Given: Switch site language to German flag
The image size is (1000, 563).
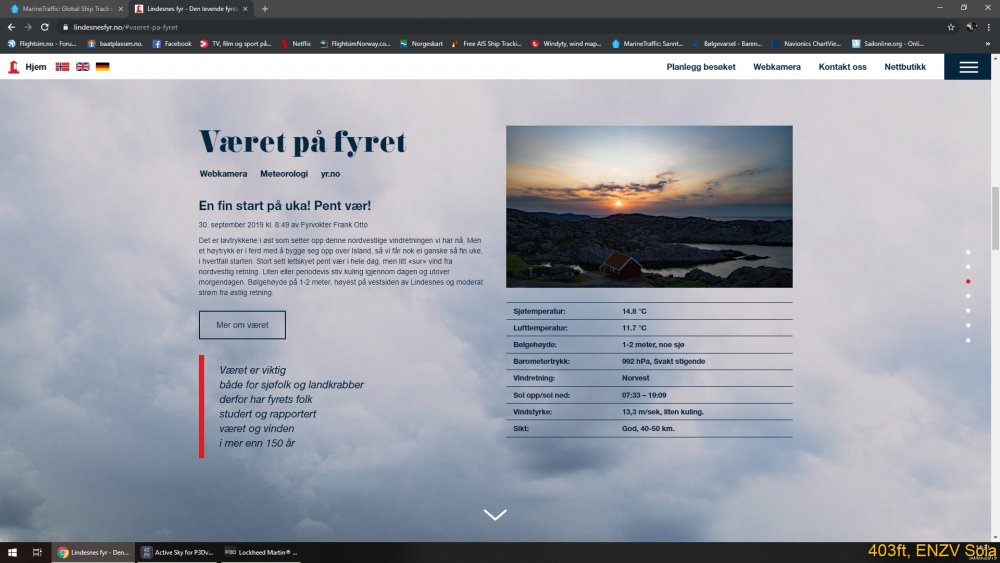Looking at the screenshot, I should point(103,66).
